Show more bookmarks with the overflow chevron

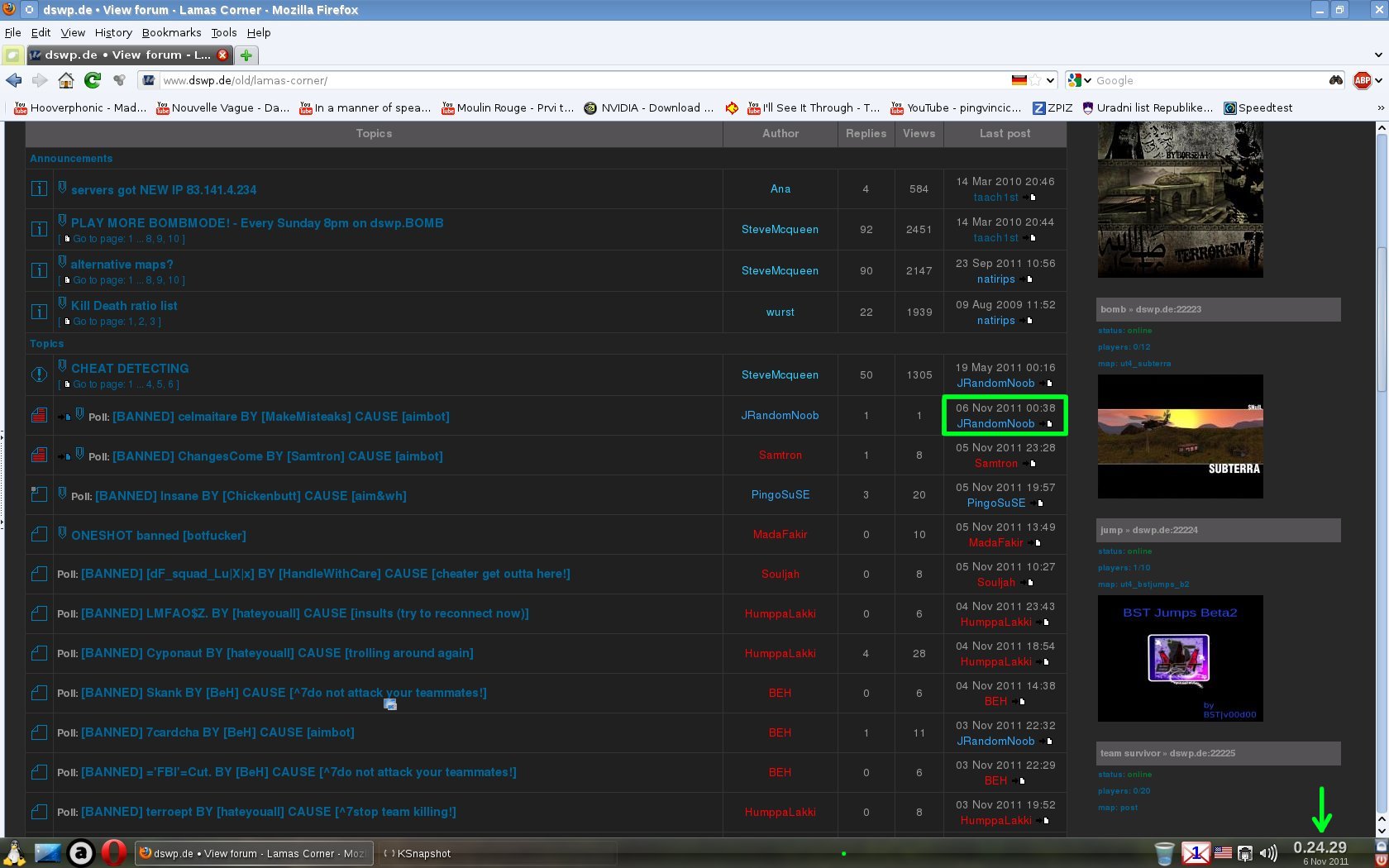click(1380, 107)
